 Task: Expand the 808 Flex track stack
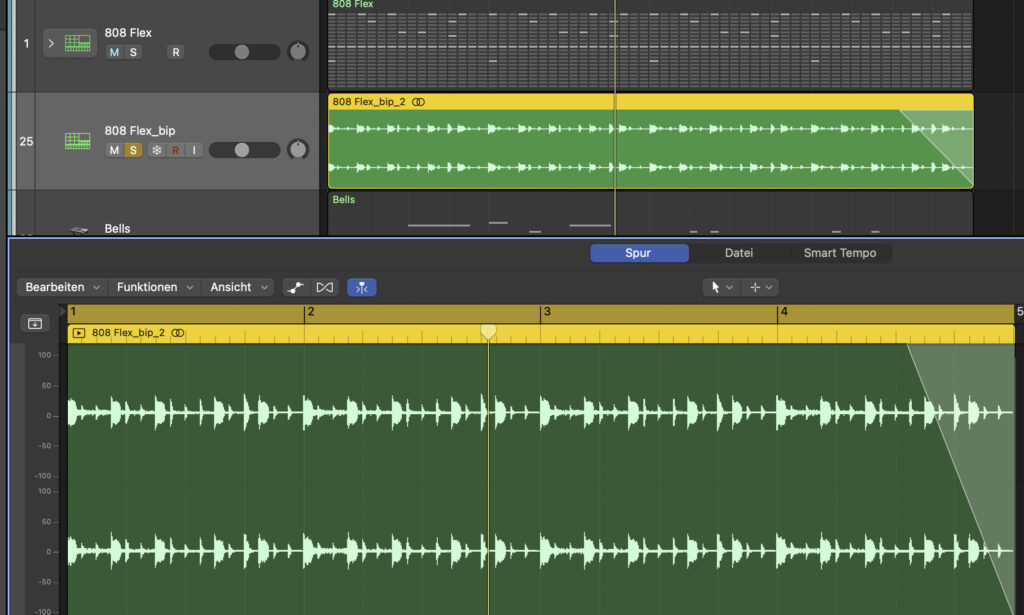tap(51, 43)
